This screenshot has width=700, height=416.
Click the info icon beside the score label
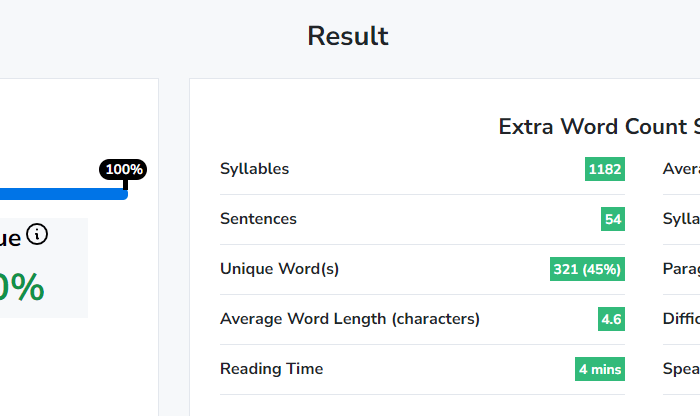[38, 235]
